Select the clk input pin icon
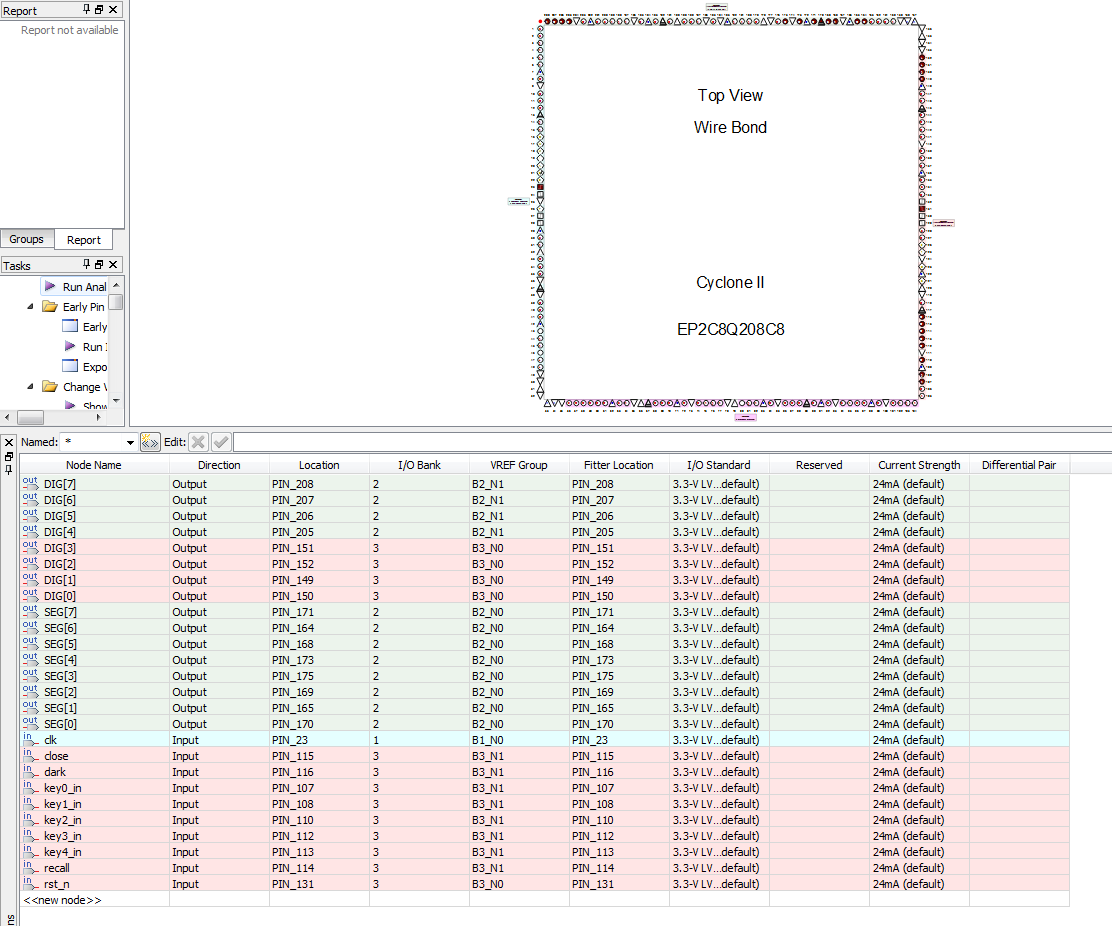 [x=30, y=740]
